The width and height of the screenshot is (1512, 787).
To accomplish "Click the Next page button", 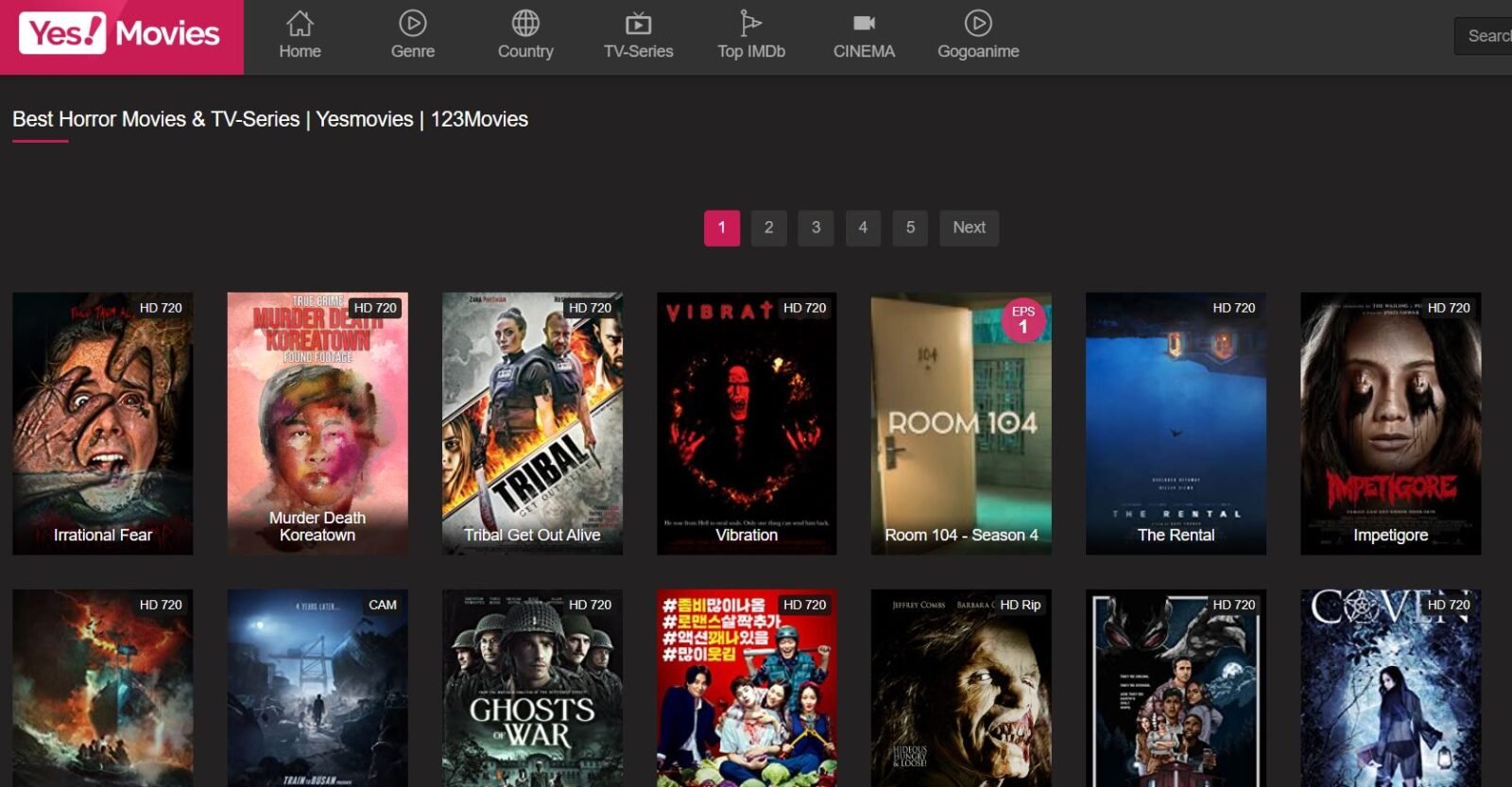I will [969, 228].
